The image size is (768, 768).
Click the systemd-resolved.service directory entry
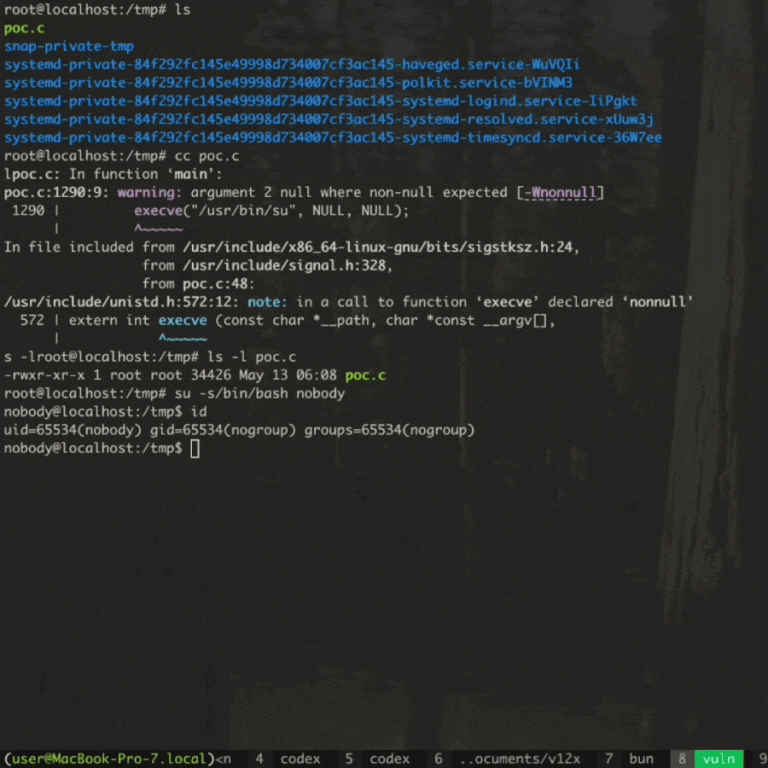pos(329,120)
